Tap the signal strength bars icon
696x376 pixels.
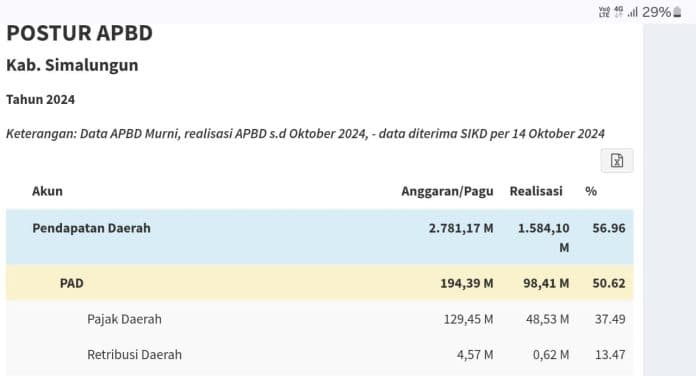click(633, 12)
